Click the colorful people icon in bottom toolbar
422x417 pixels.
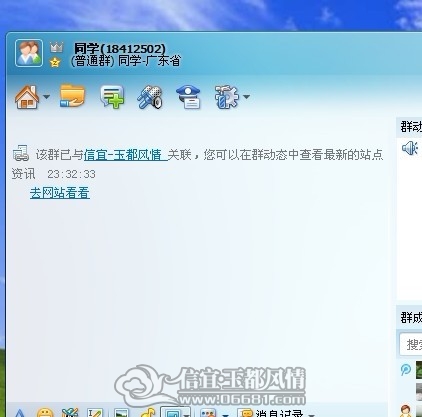tap(209, 413)
